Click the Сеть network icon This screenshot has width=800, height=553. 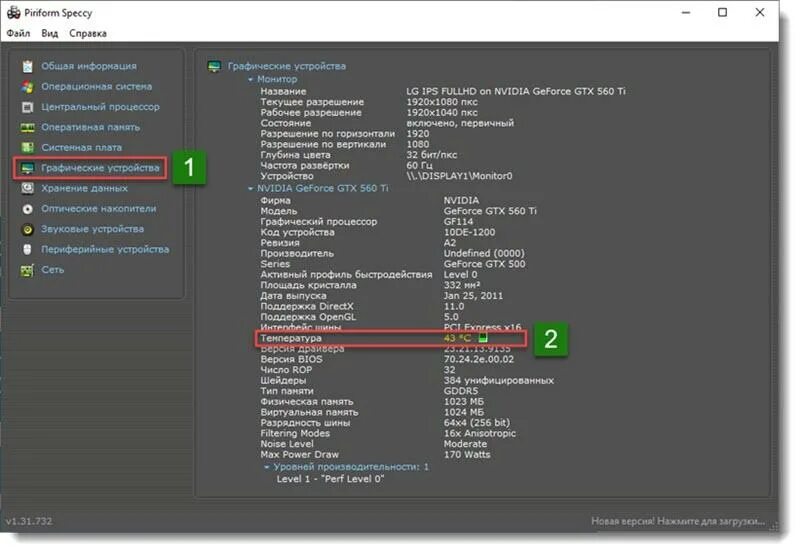28,270
